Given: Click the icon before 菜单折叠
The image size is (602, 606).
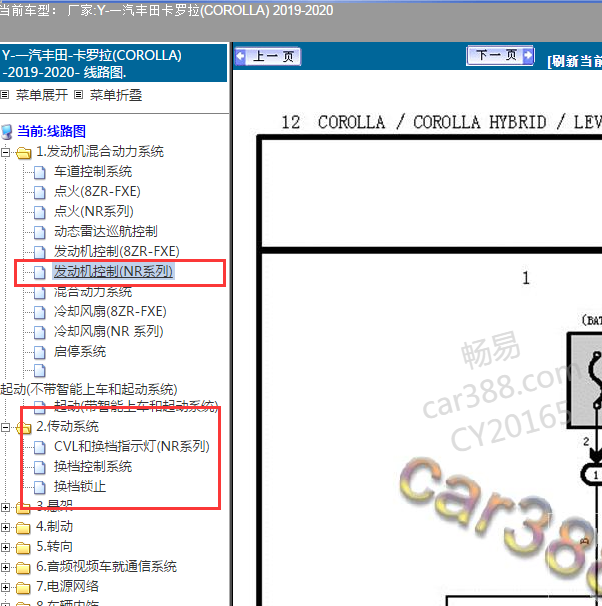Looking at the screenshot, I should (x=78, y=94).
